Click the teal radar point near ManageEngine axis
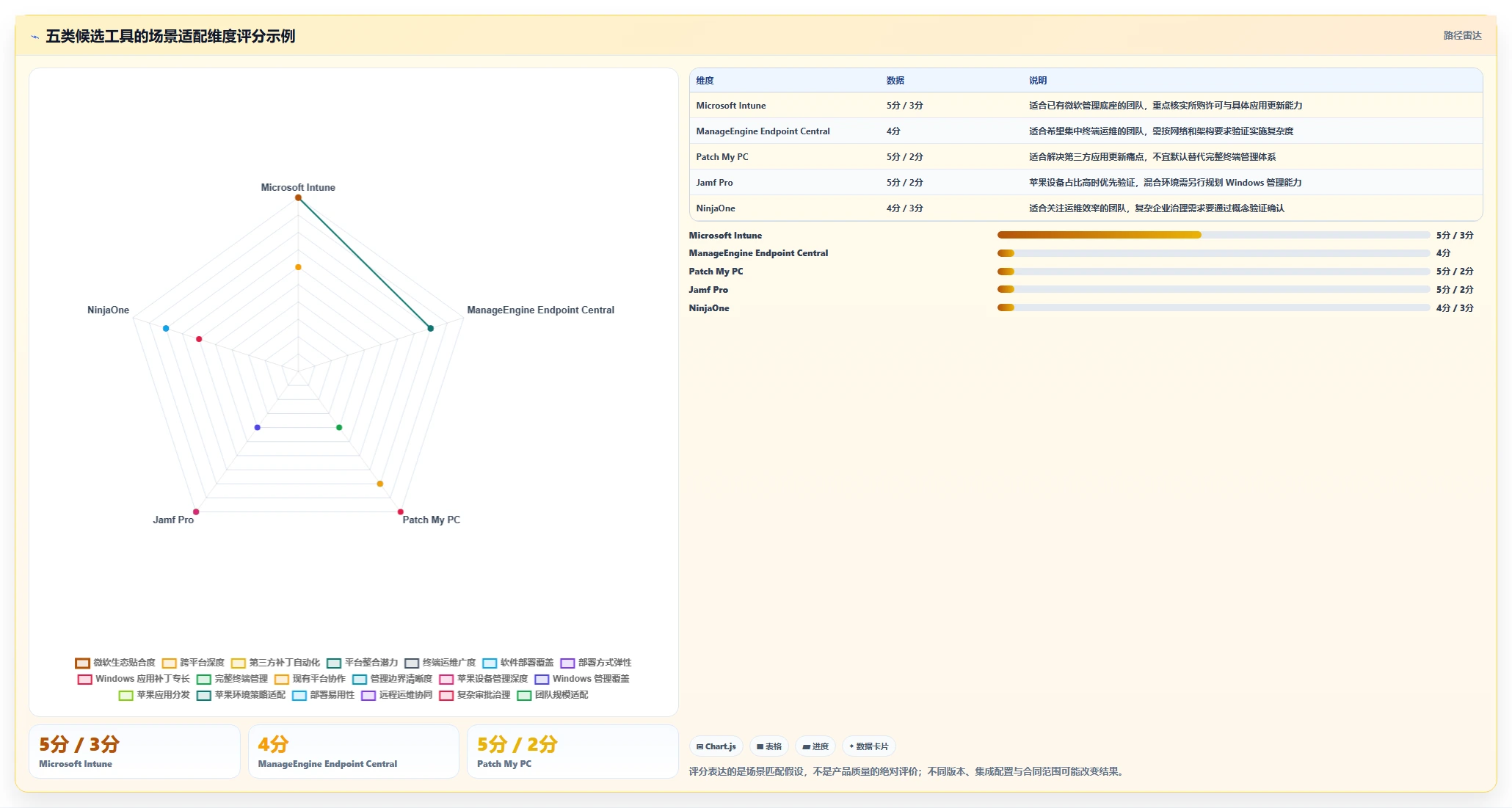 (431, 328)
